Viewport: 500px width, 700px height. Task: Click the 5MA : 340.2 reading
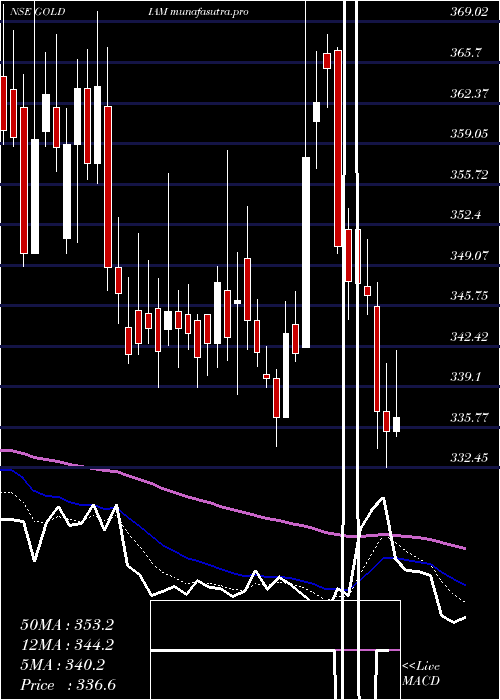(x=62, y=665)
